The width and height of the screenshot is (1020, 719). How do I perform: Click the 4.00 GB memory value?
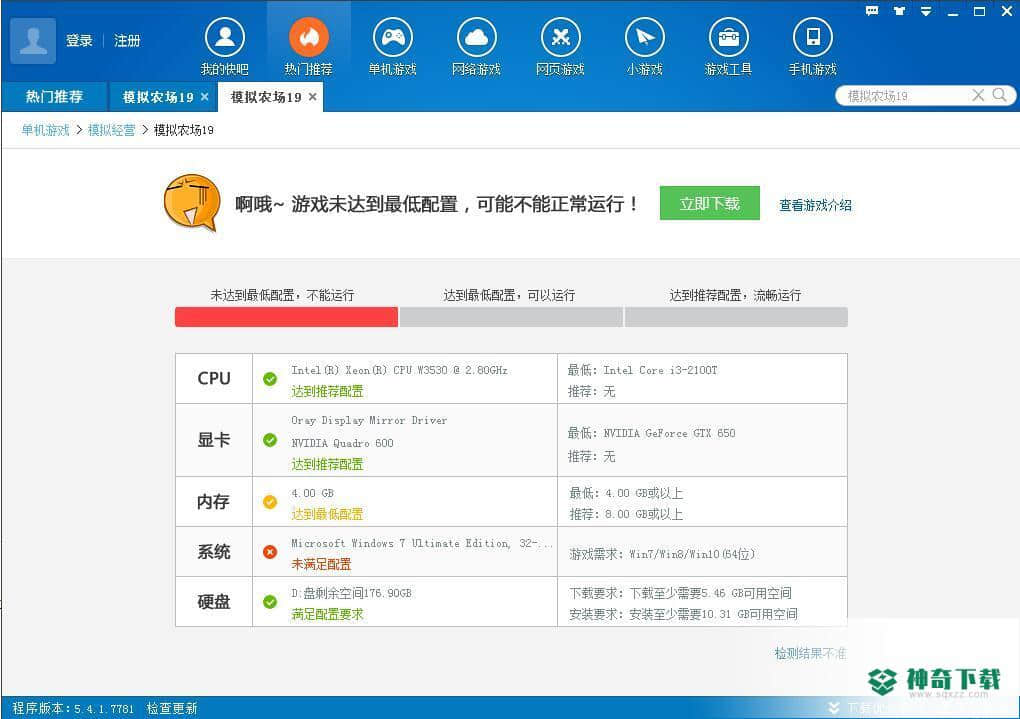(x=312, y=493)
